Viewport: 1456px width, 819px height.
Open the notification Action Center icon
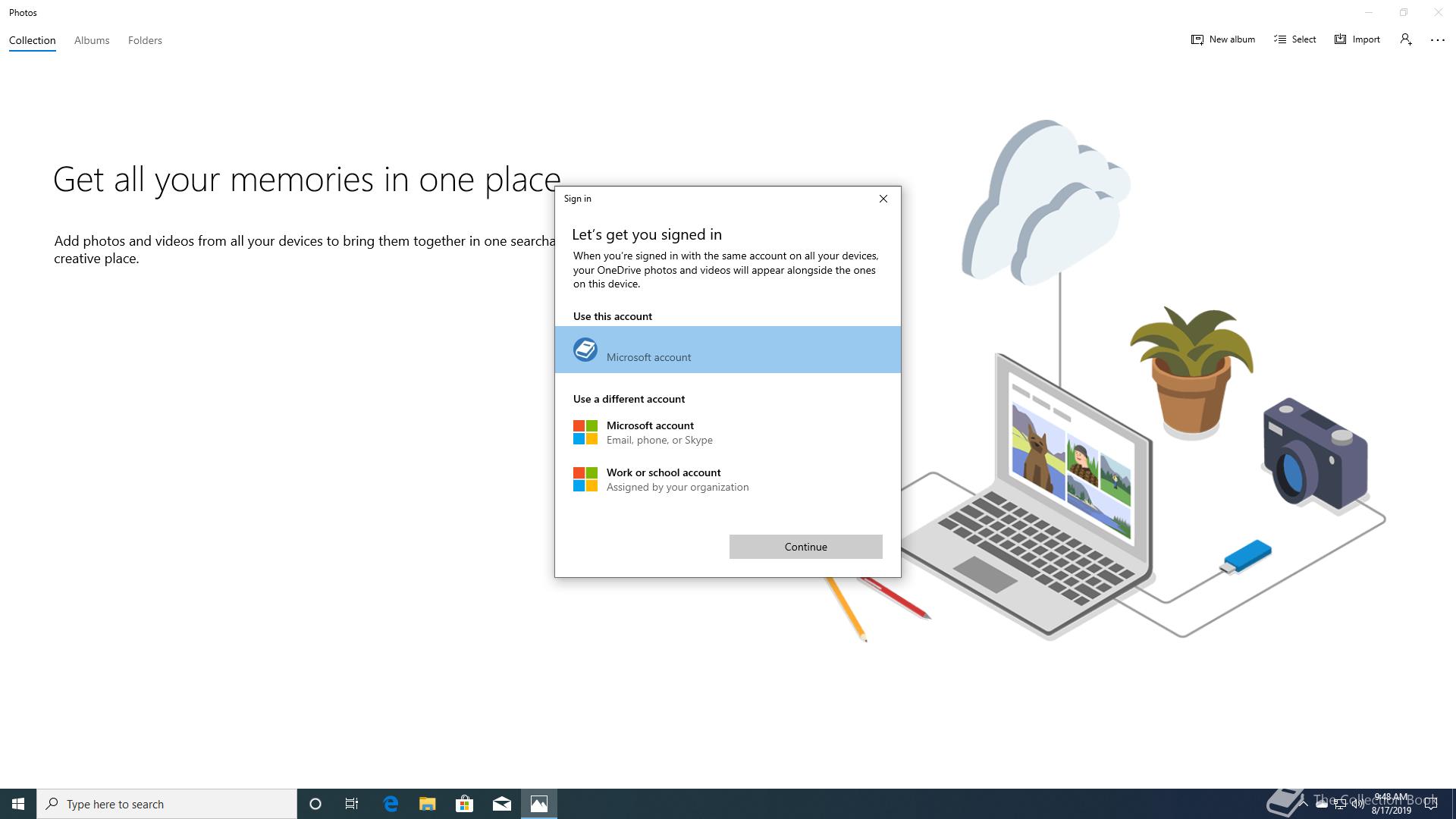click(1431, 804)
